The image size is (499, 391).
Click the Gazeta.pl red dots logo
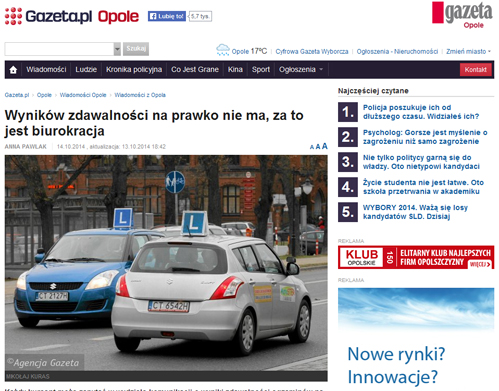[x=13, y=16]
